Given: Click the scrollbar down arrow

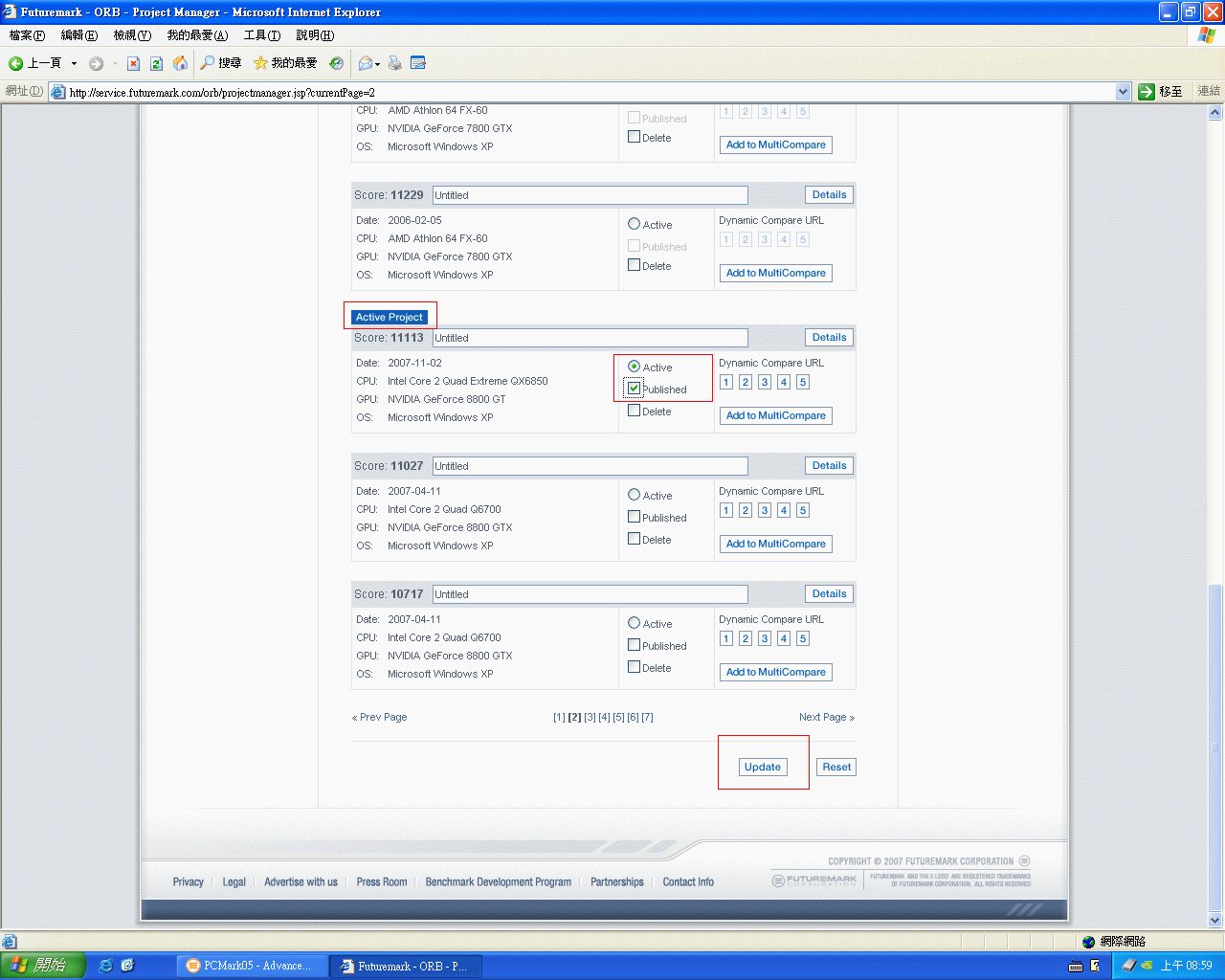Looking at the screenshot, I should pyautogui.click(x=1215, y=921).
